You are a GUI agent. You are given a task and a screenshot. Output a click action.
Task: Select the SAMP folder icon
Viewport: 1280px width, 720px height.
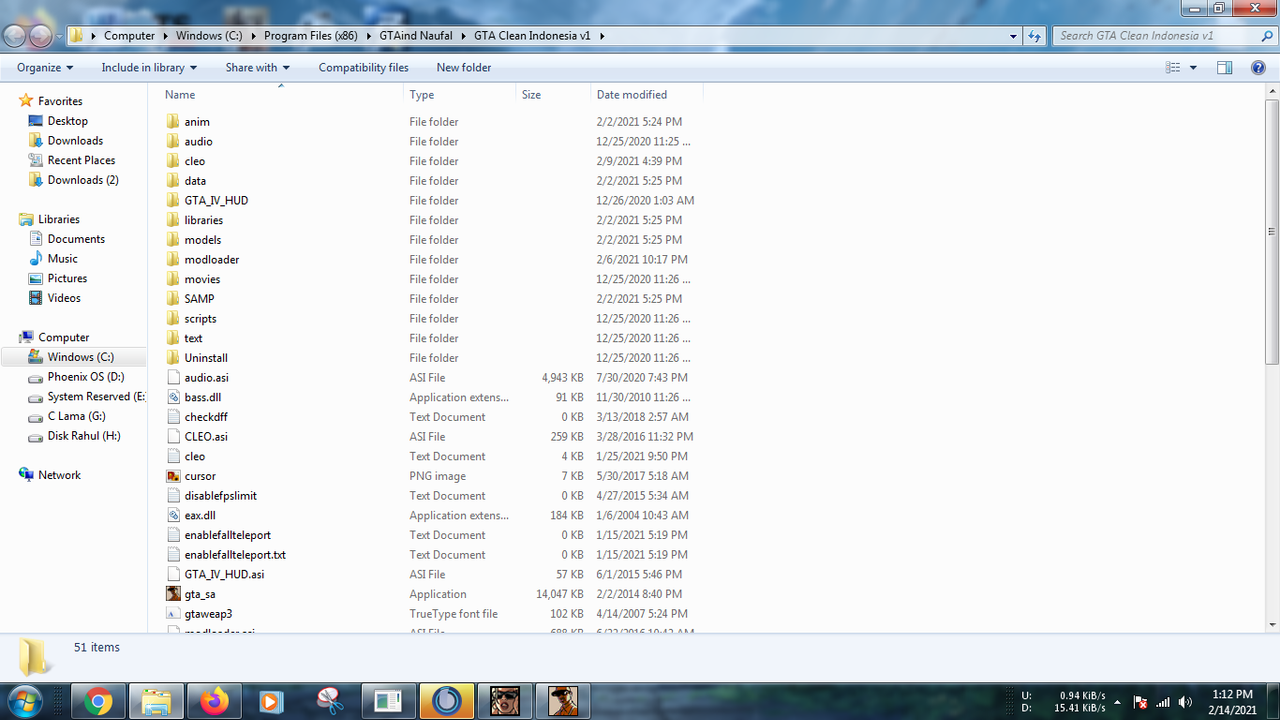pyautogui.click(x=173, y=298)
